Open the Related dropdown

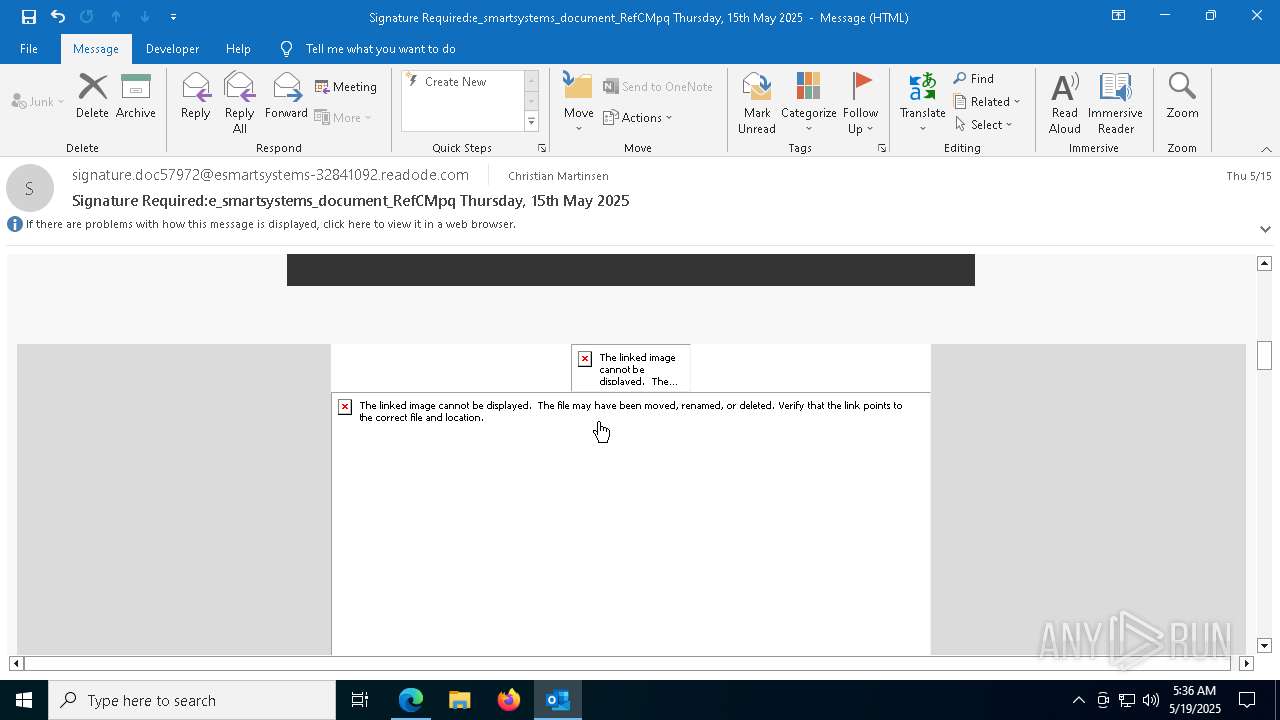coord(987,102)
